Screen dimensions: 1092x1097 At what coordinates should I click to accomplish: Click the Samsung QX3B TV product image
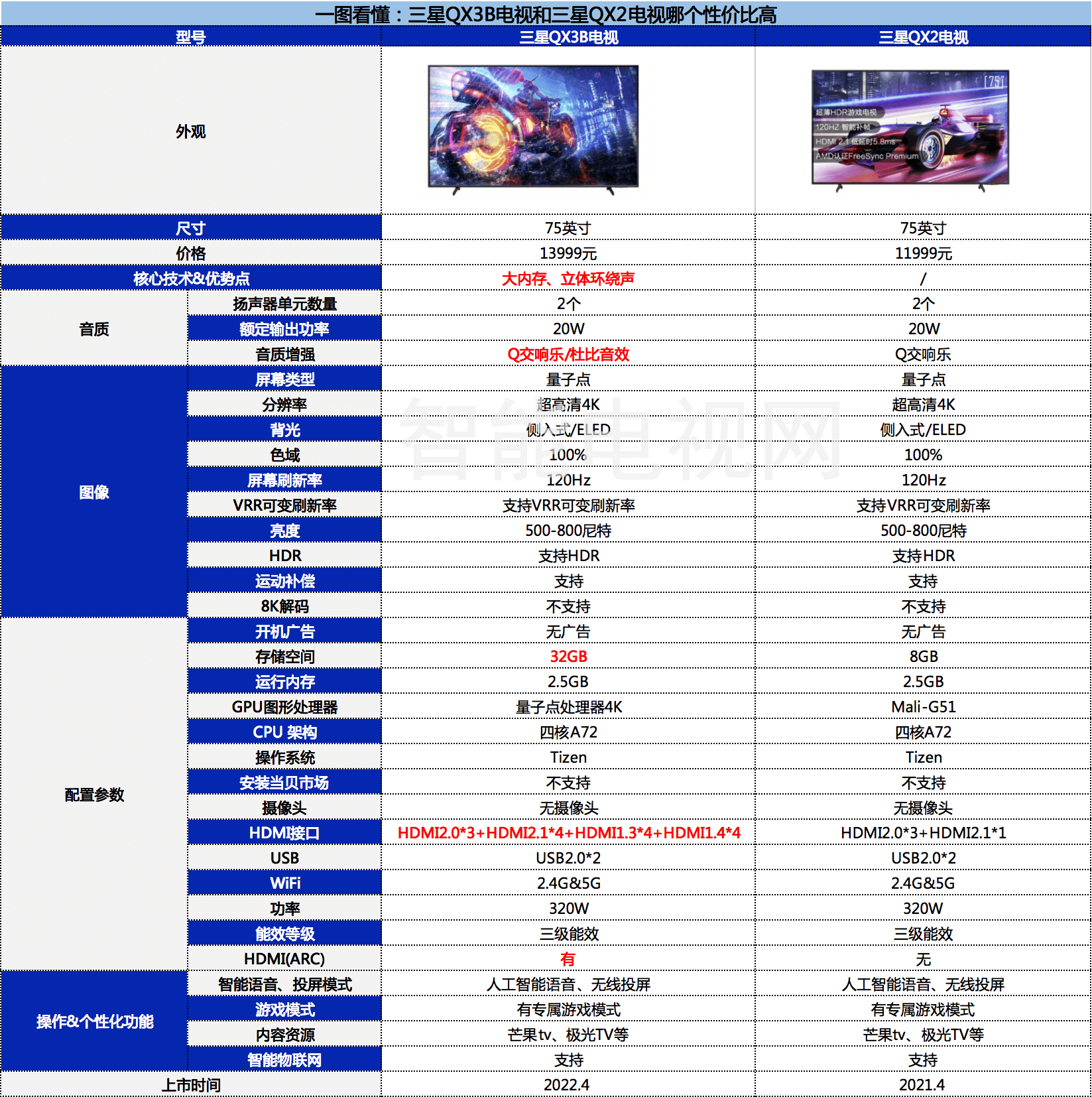533,129
